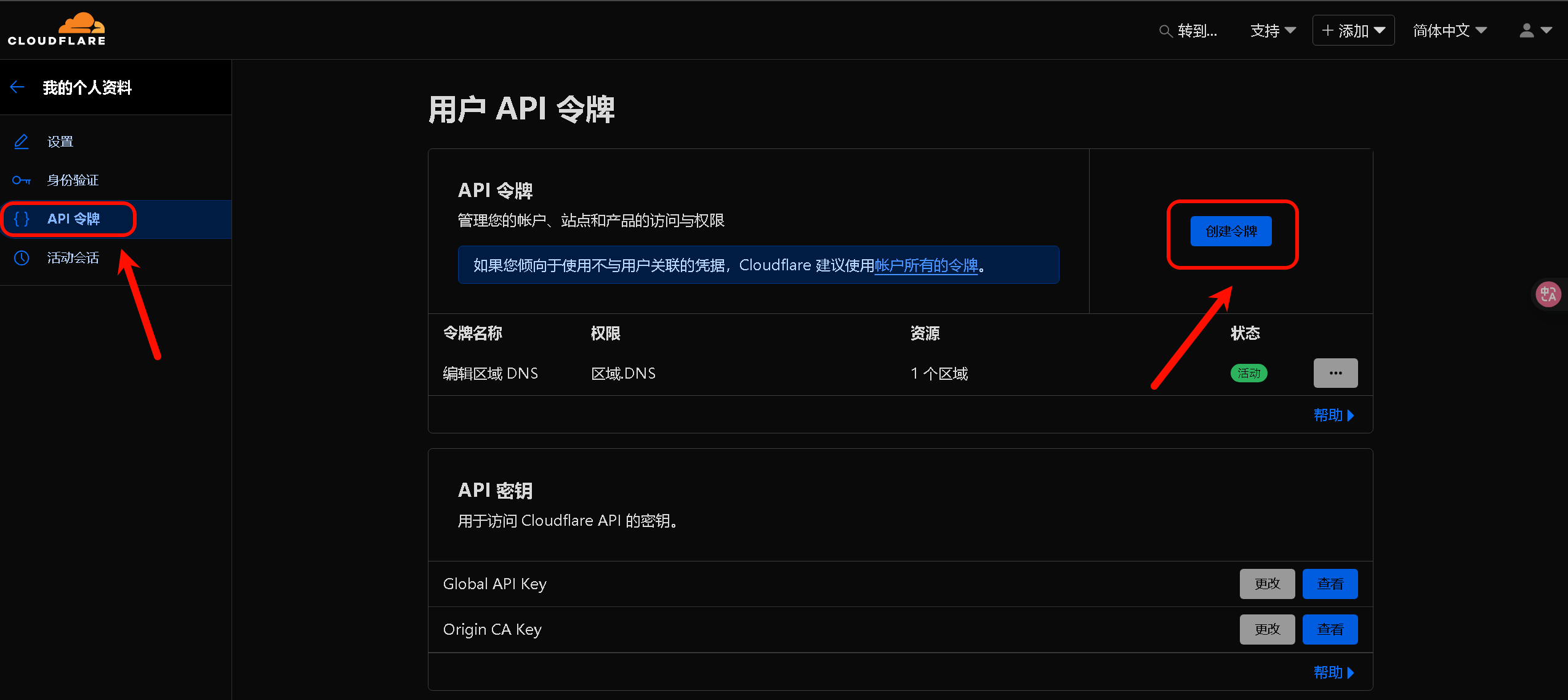Click 我的个人资料 header
Viewport: 1568px width, 700px height.
click(x=87, y=87)
